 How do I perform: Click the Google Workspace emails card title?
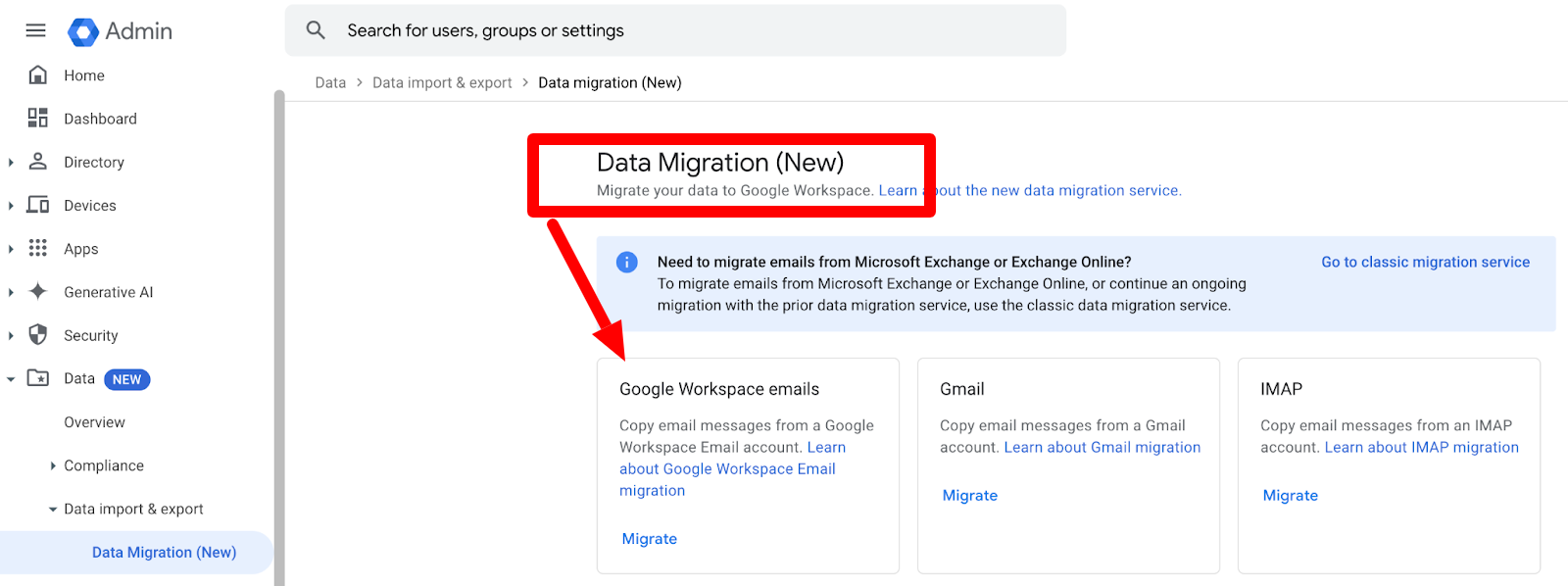tap(719, 389)
